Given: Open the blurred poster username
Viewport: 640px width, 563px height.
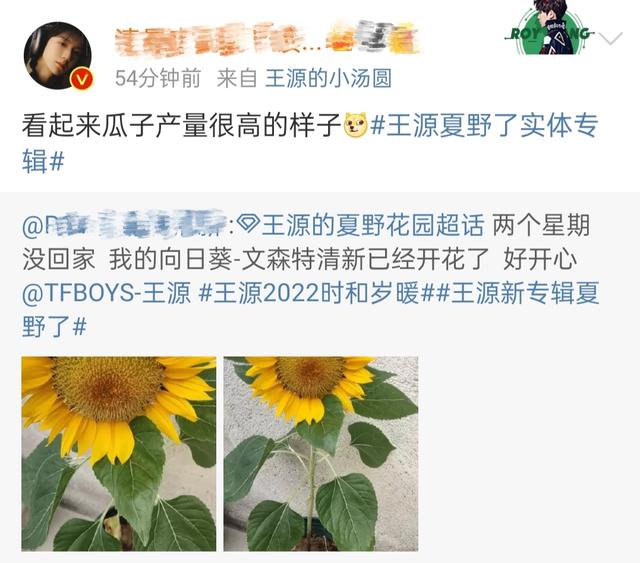Looking at the screenshot, I should coord(267,39).
